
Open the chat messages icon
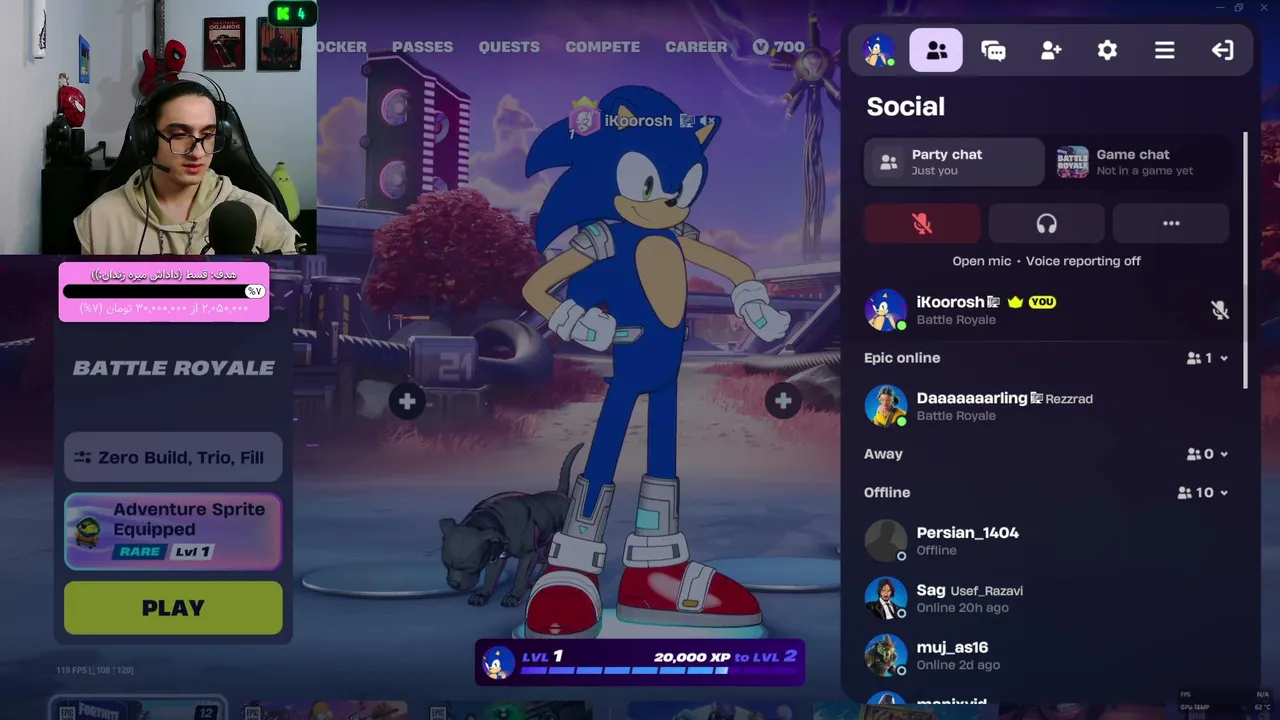point(993,50)
